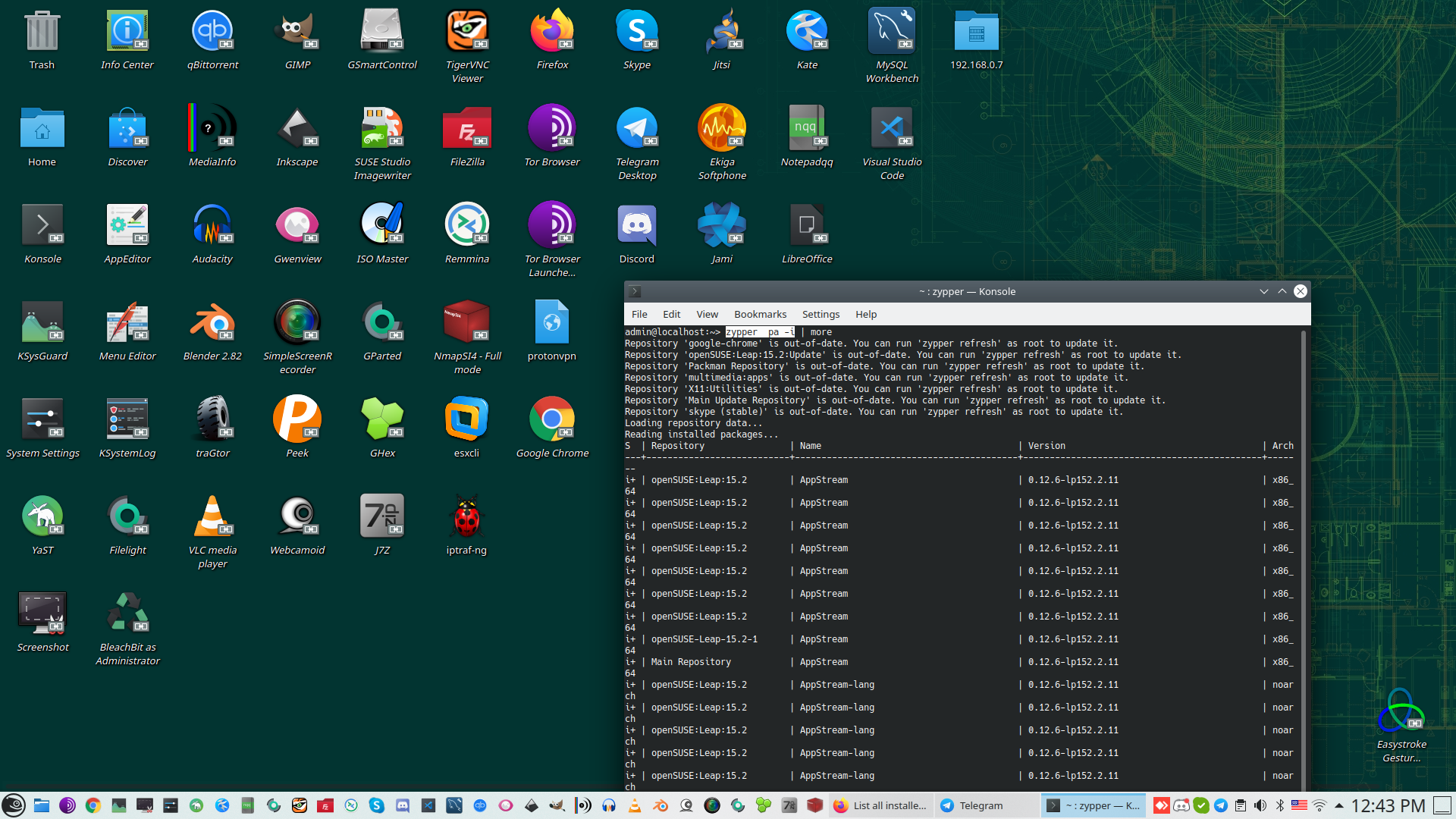Screen dimensions: 1456x819
Task: Open the Wi-Fi network tray icon
Action: (1319, 805)
